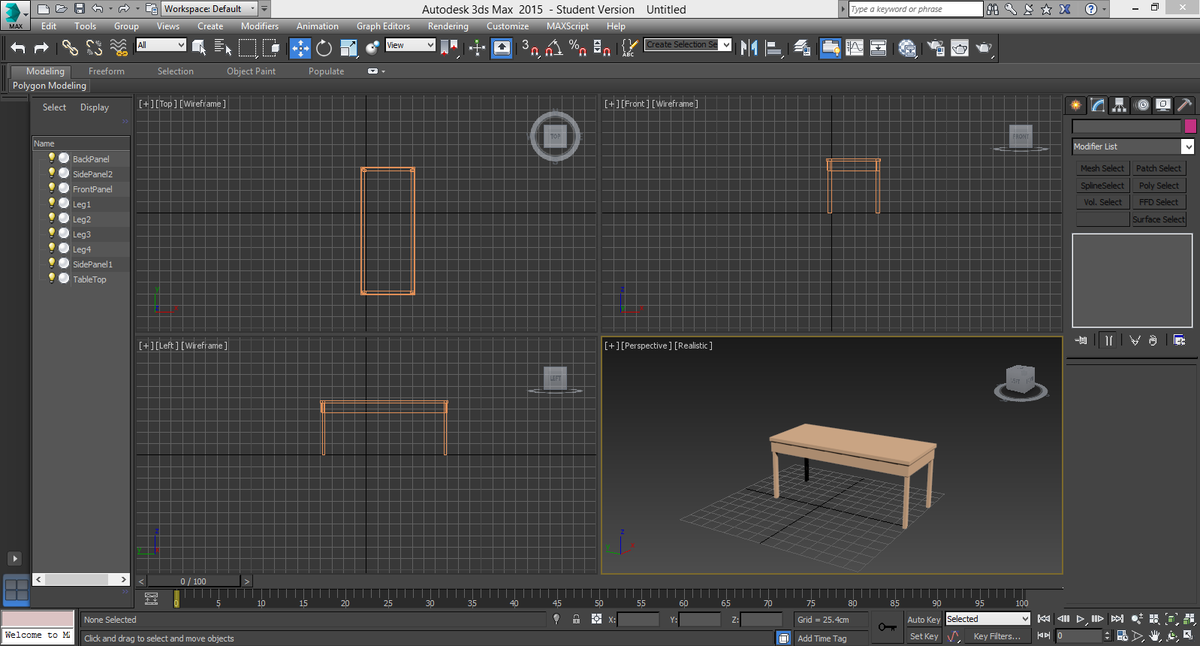Viewport: 1200px width, 646px height.
Task: Toggle the 3D Snaps magnet button
Action: pyautogui.click(x=531, y=47)
